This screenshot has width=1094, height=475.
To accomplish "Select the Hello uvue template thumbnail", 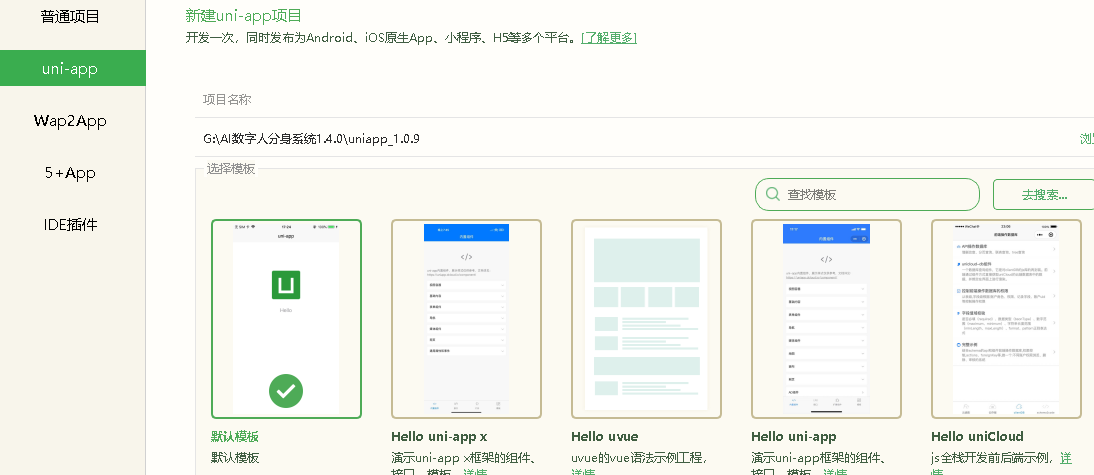I will [x=646, y=318].
